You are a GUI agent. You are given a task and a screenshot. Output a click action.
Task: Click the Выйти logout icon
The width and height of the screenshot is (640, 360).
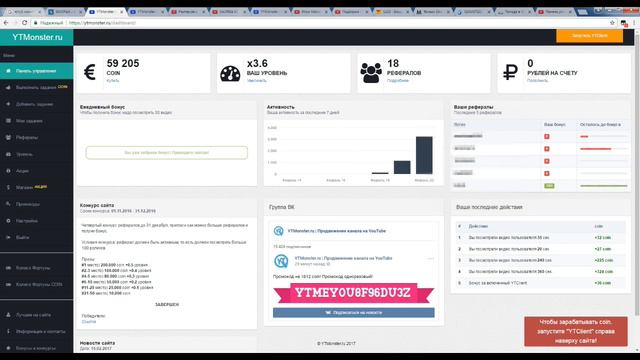pos(8,237)
